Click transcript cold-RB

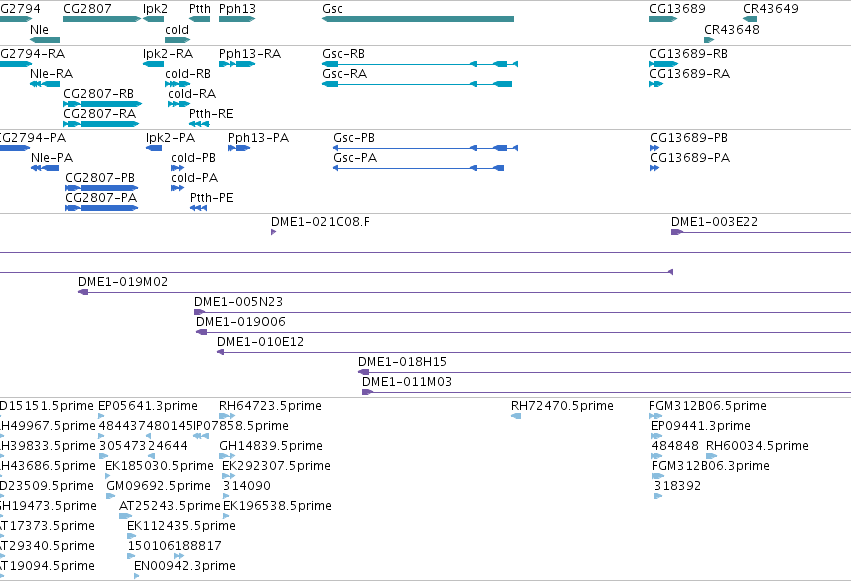[177, 84]
